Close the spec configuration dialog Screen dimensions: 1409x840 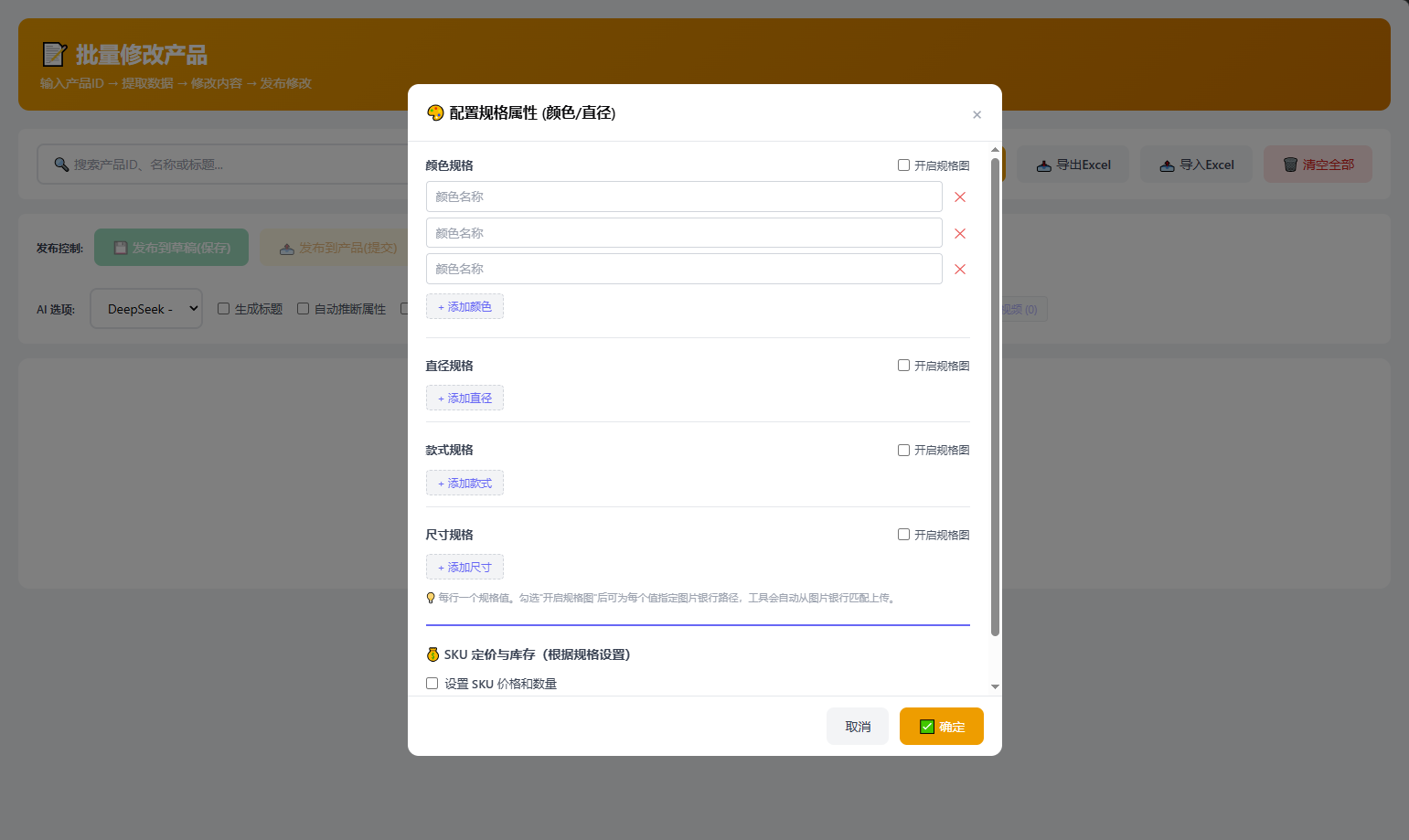(x=977, y=114)
